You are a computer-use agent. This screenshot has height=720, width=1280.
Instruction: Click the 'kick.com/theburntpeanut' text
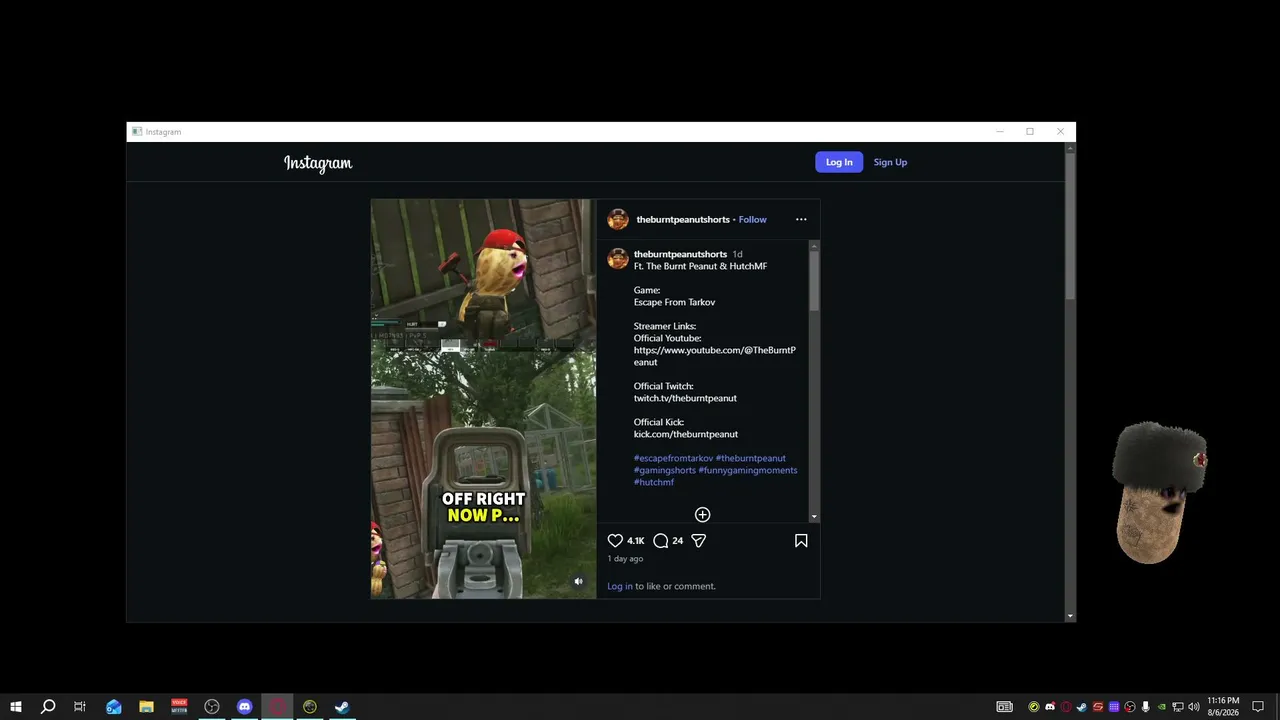[686, 434]
